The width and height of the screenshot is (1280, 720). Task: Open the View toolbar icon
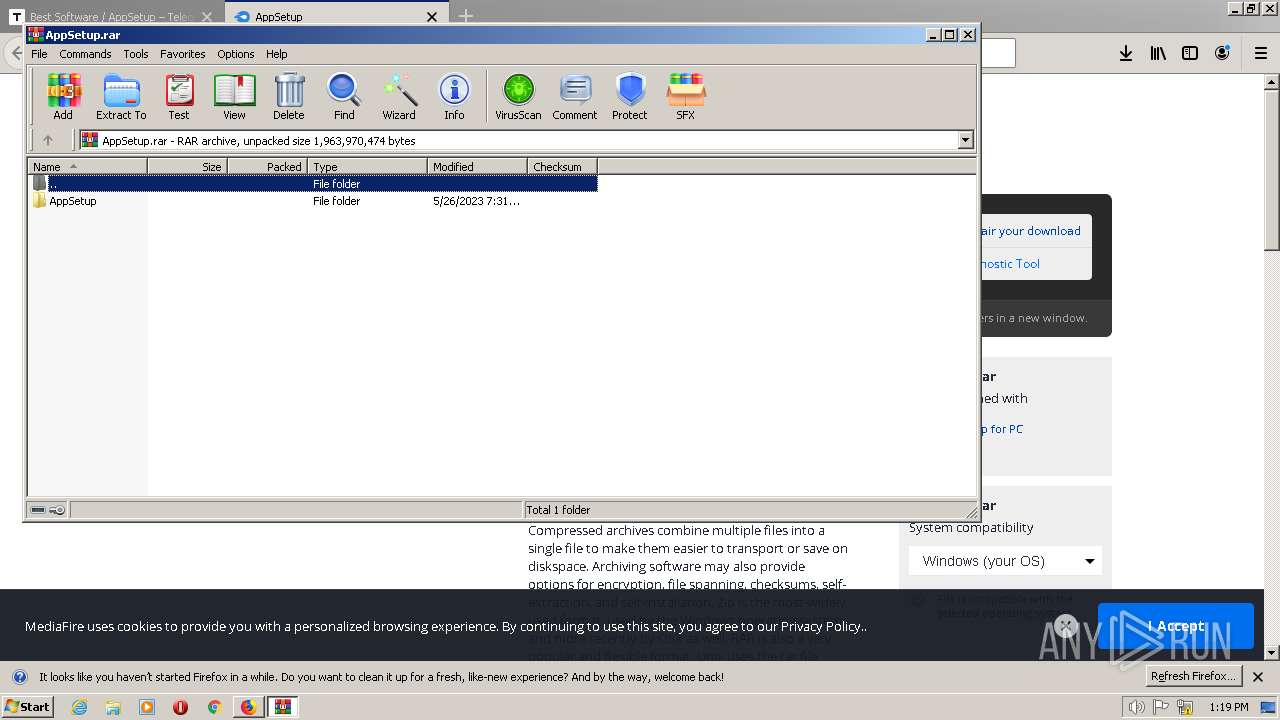point(234,97)
